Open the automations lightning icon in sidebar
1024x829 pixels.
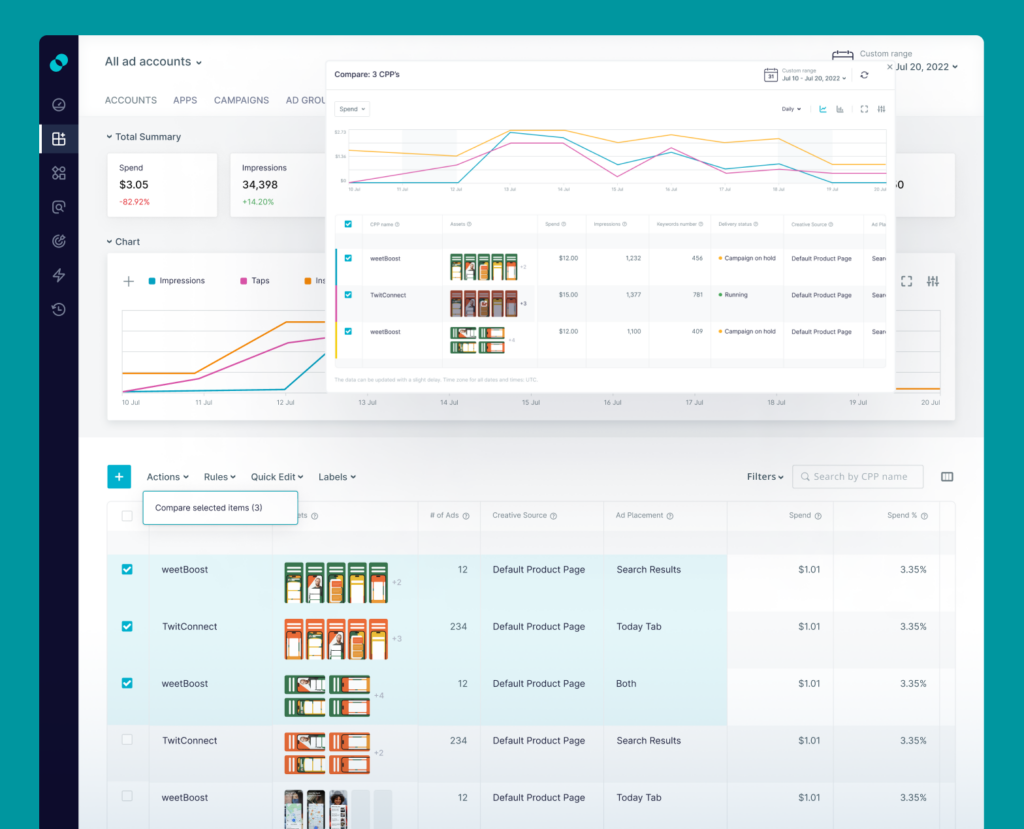click(x=59, y=275)
